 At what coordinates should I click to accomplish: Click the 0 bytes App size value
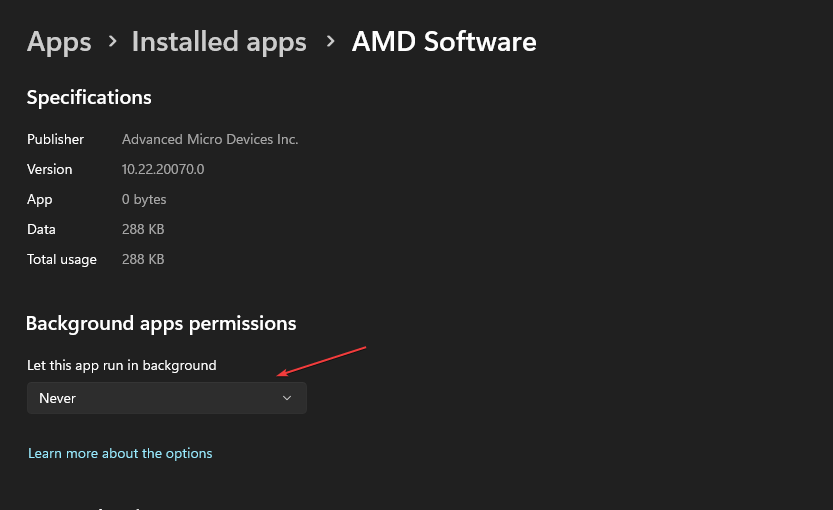(144, 199)
